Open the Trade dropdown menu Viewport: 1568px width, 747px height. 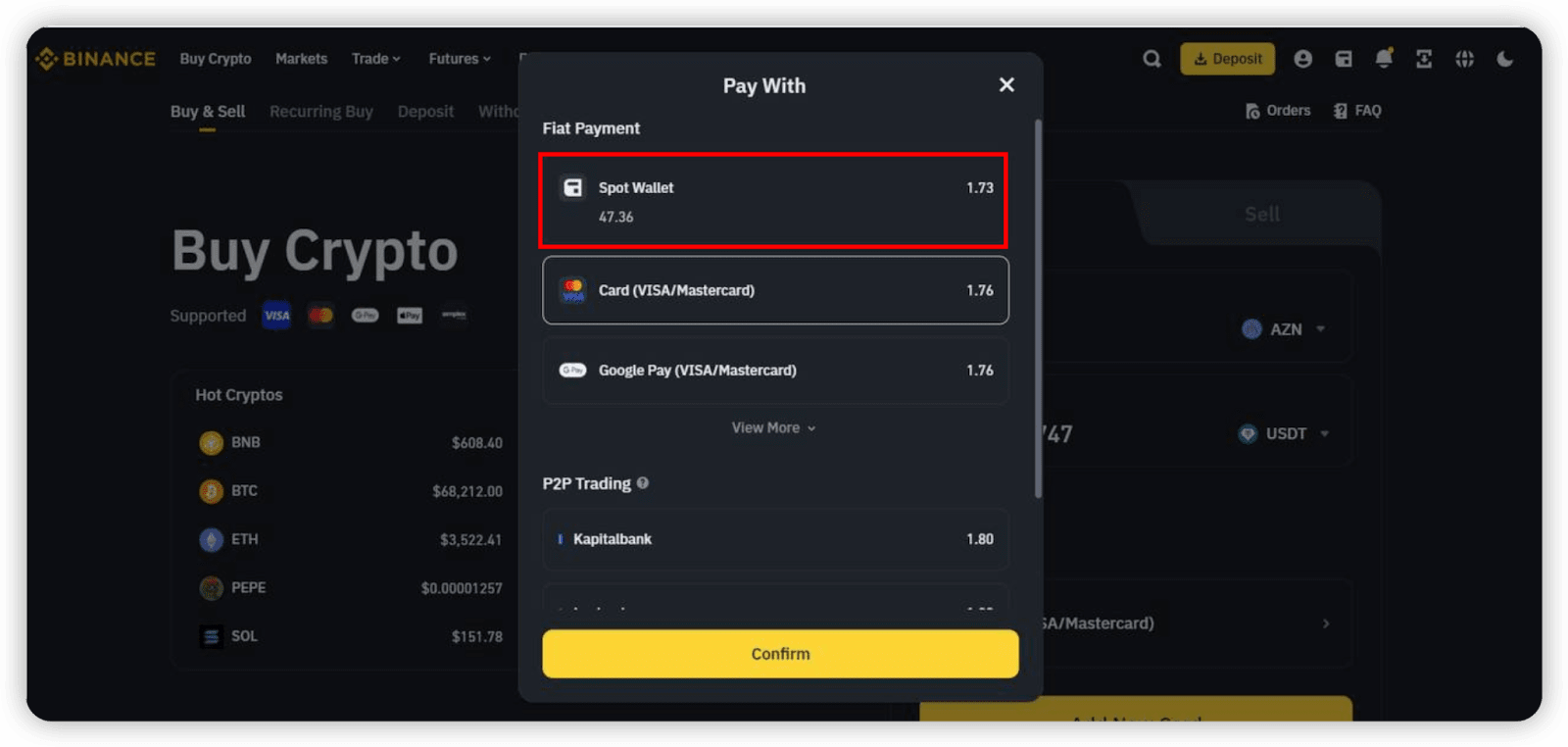[376, 59]
